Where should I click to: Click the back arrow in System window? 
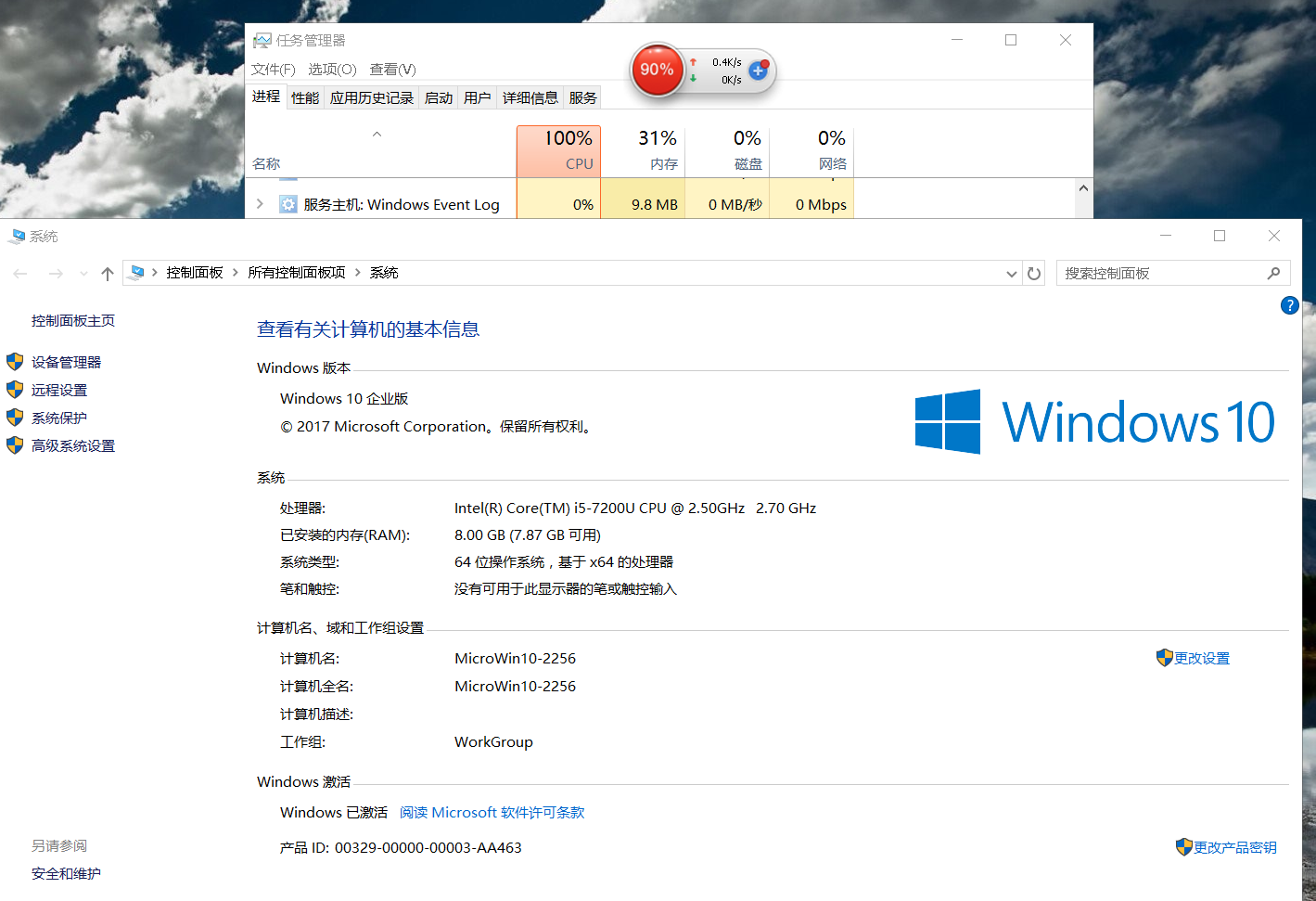click(x=20, y=274)
